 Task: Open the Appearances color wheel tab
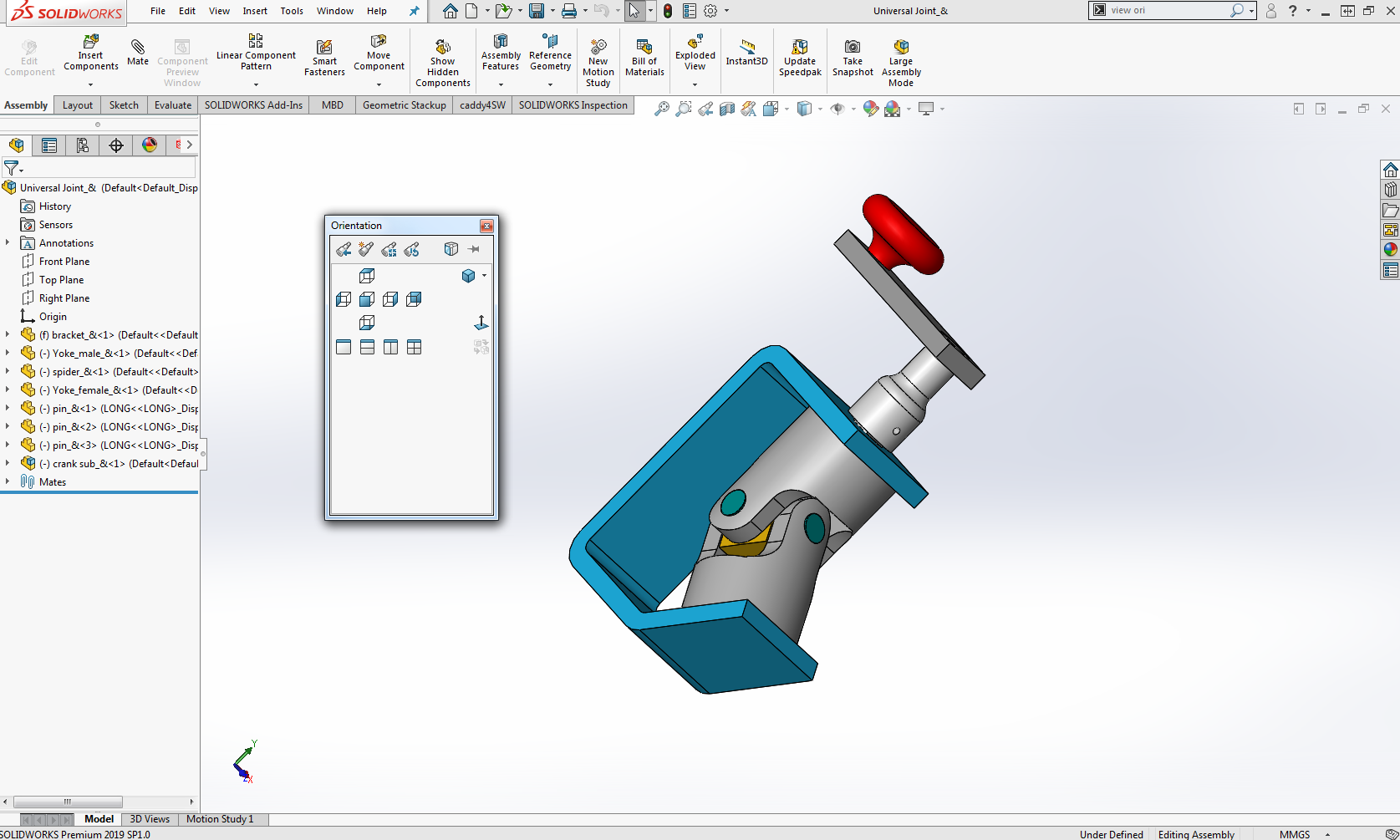point(150,145)
